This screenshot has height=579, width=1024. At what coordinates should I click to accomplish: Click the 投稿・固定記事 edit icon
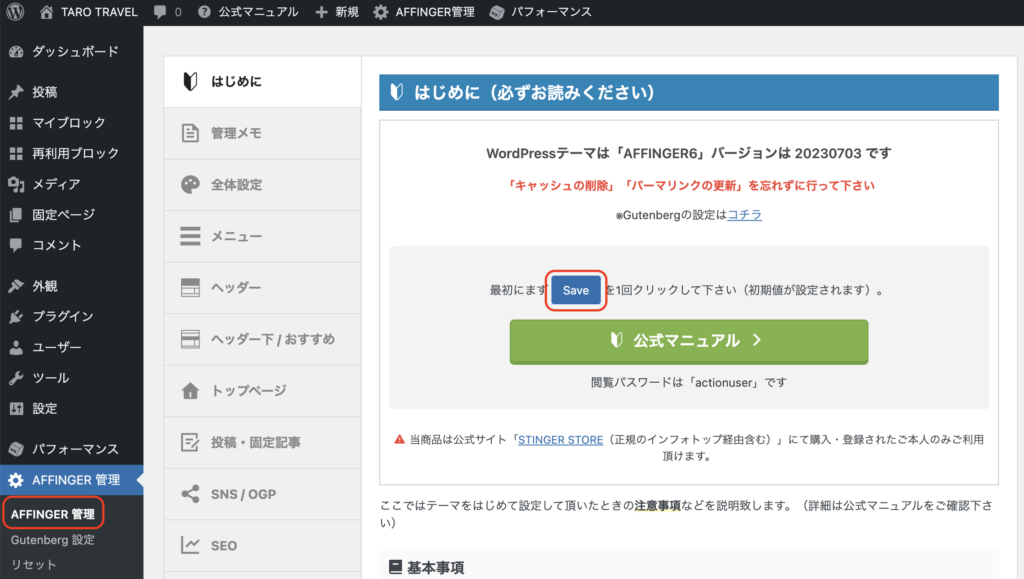[x=190, y=442]
